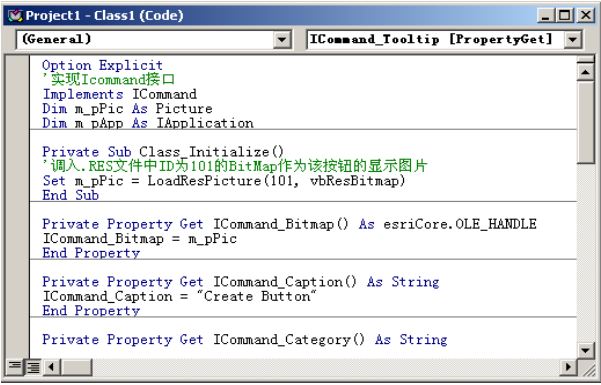Toggle Procedure View button at bottom left
The height and width of the screenshot is (385, 601).
click(15, 367)
